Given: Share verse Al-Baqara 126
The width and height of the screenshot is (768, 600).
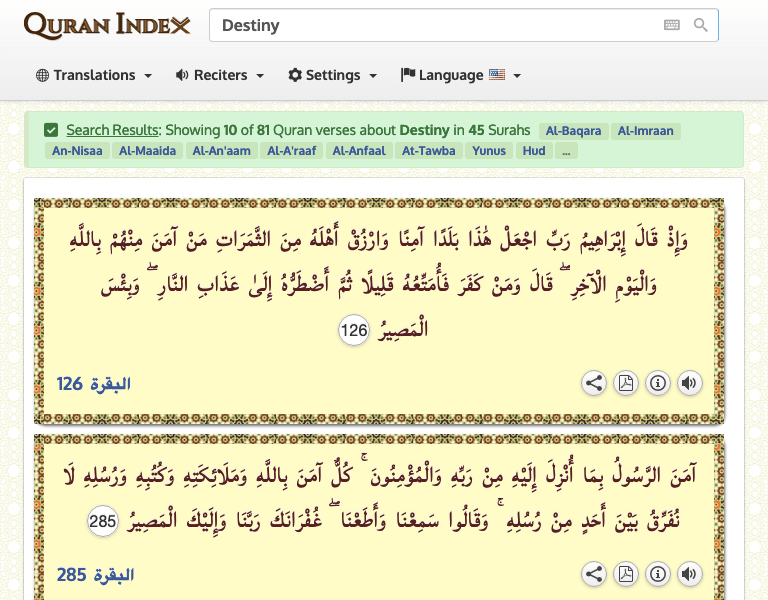Looking at the screenshot, I should click(x=594, y=383).
